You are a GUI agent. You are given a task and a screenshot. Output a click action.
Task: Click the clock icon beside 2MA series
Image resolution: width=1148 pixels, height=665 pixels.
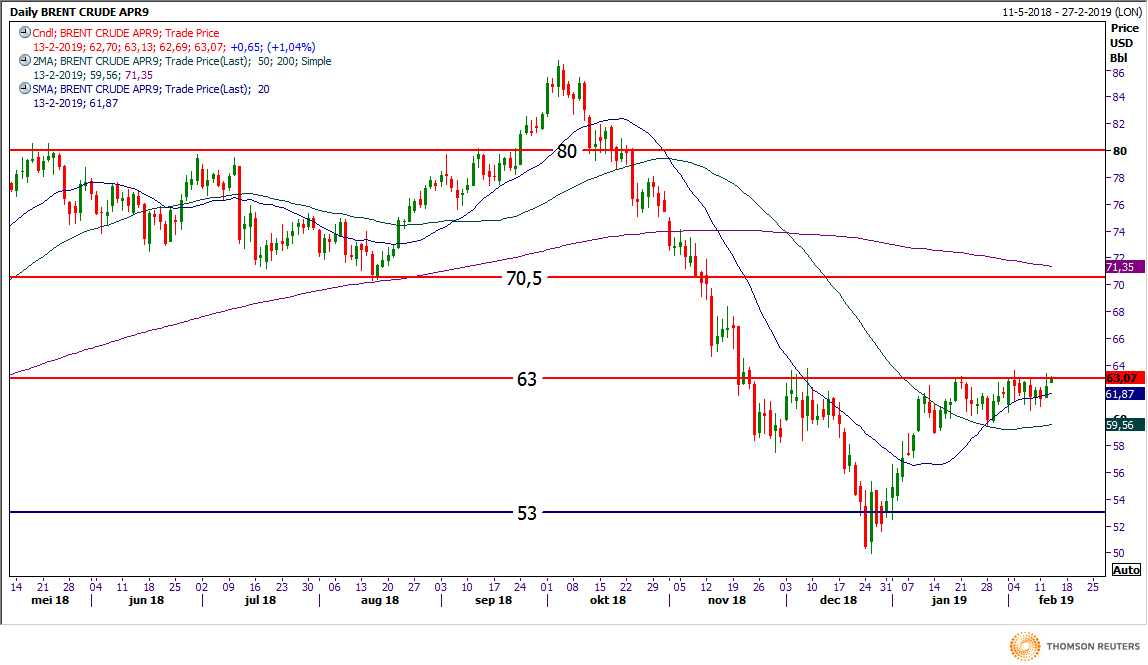[x=24, y=61]
